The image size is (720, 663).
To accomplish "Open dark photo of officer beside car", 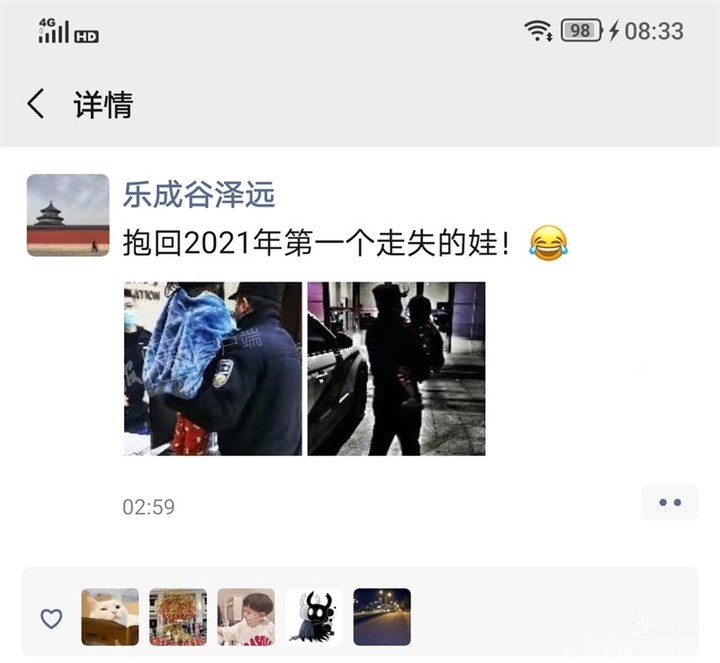I will click(396, 369).
